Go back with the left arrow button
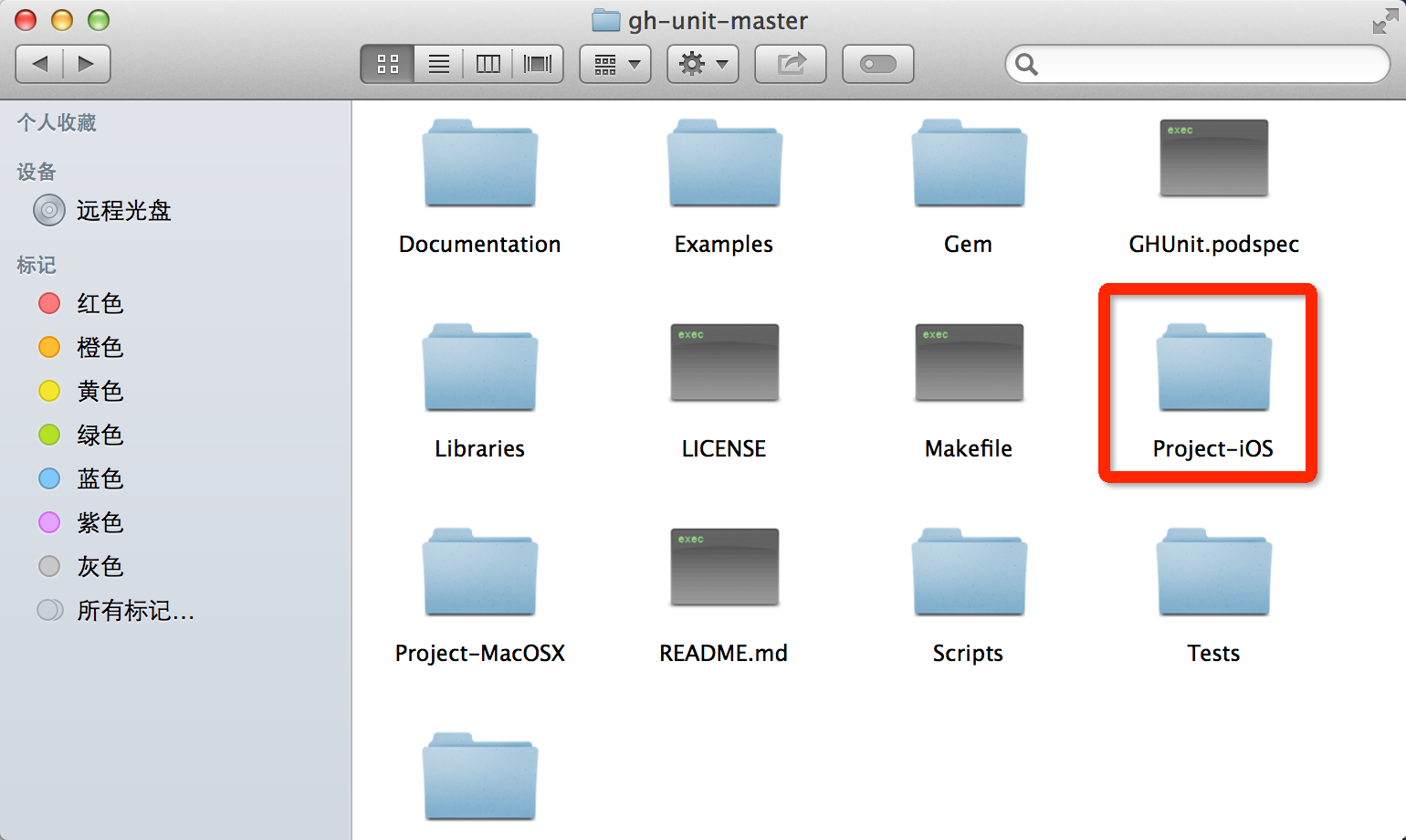 40,64
